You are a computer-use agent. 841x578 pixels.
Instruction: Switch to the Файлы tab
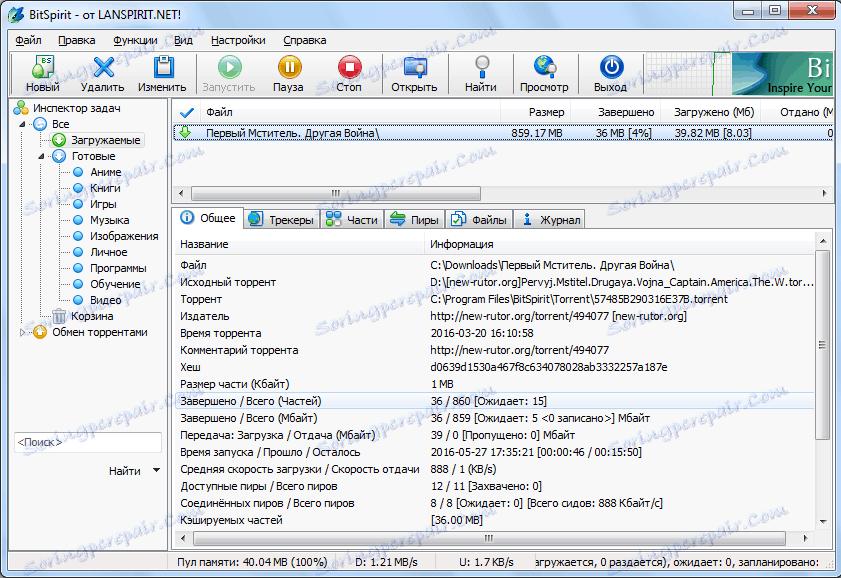tap(479, 220)
